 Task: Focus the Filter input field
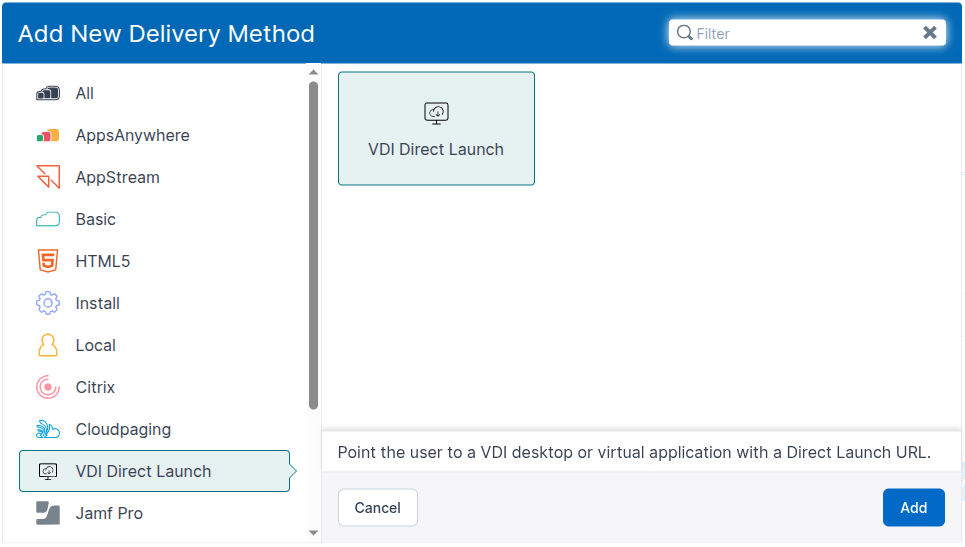click(800, 33)
